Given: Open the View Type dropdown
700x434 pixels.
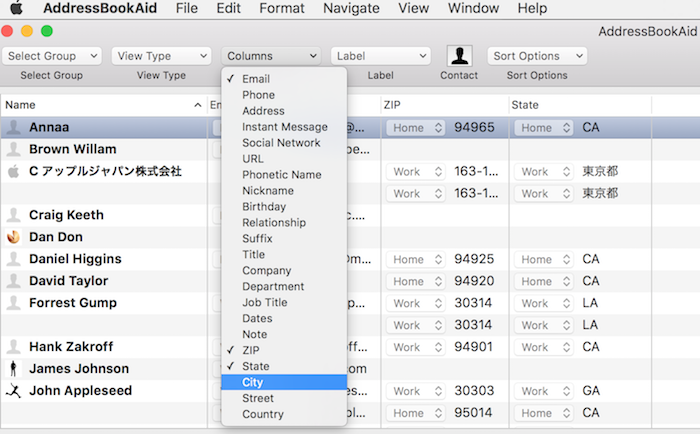Looking at the screenshot, I should click(x=161, y=56).
